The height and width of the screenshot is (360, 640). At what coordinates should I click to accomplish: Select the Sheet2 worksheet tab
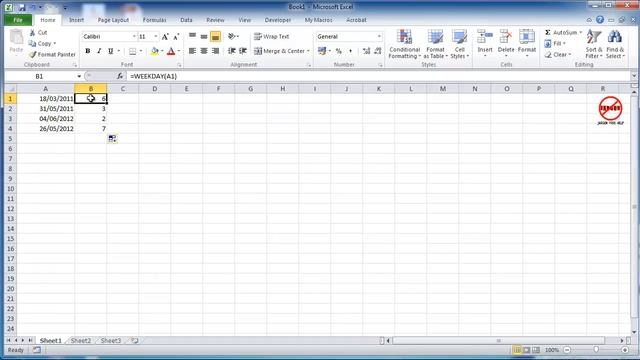81,340
